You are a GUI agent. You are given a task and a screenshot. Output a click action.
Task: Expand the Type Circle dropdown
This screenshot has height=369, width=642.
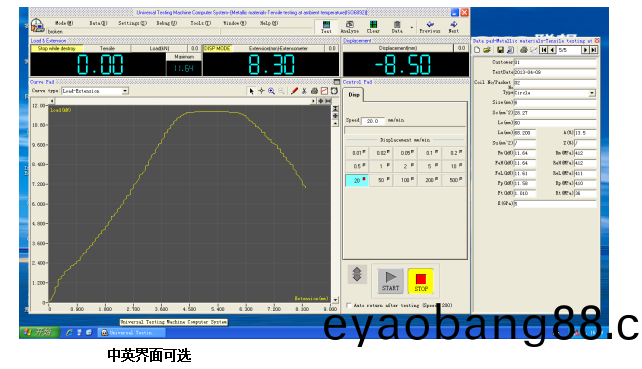pos(592,93)
